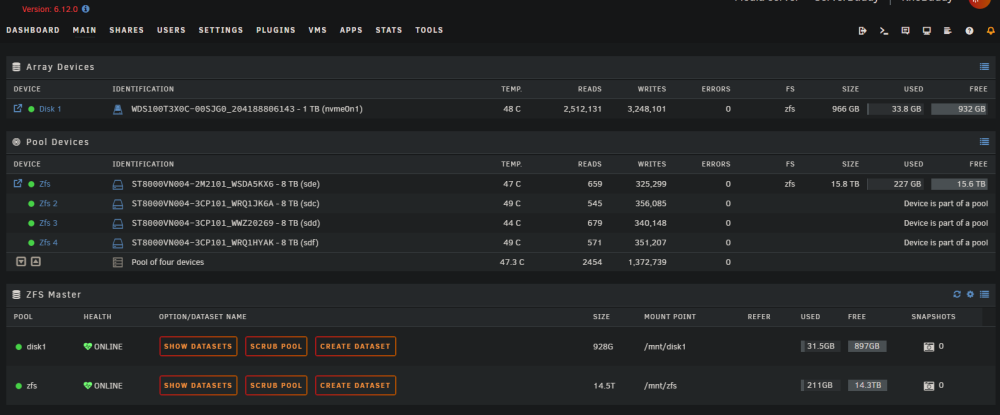Open the Disk 1 device link
Viewport: 1000px width, 415px height.
(50, 109)
